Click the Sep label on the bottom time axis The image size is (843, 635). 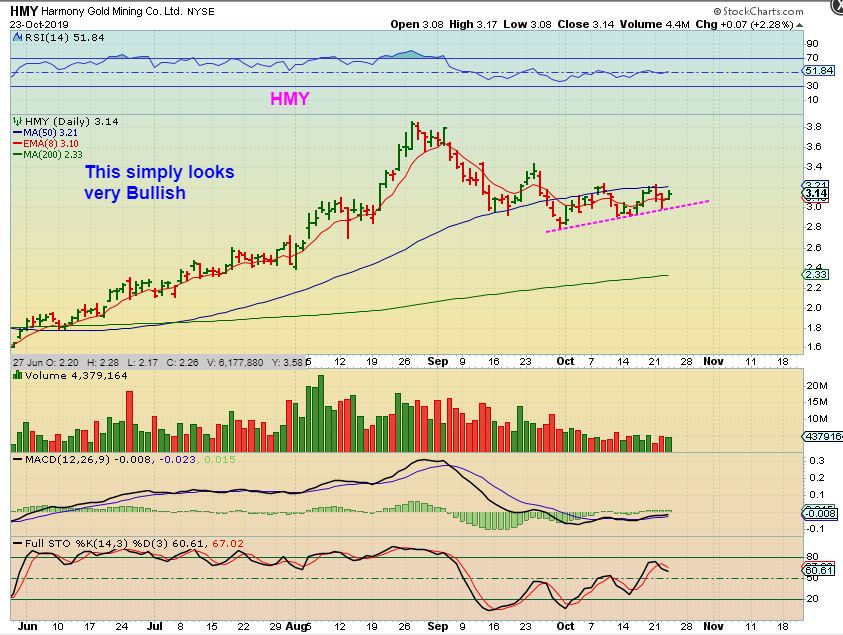coord(438,626)
